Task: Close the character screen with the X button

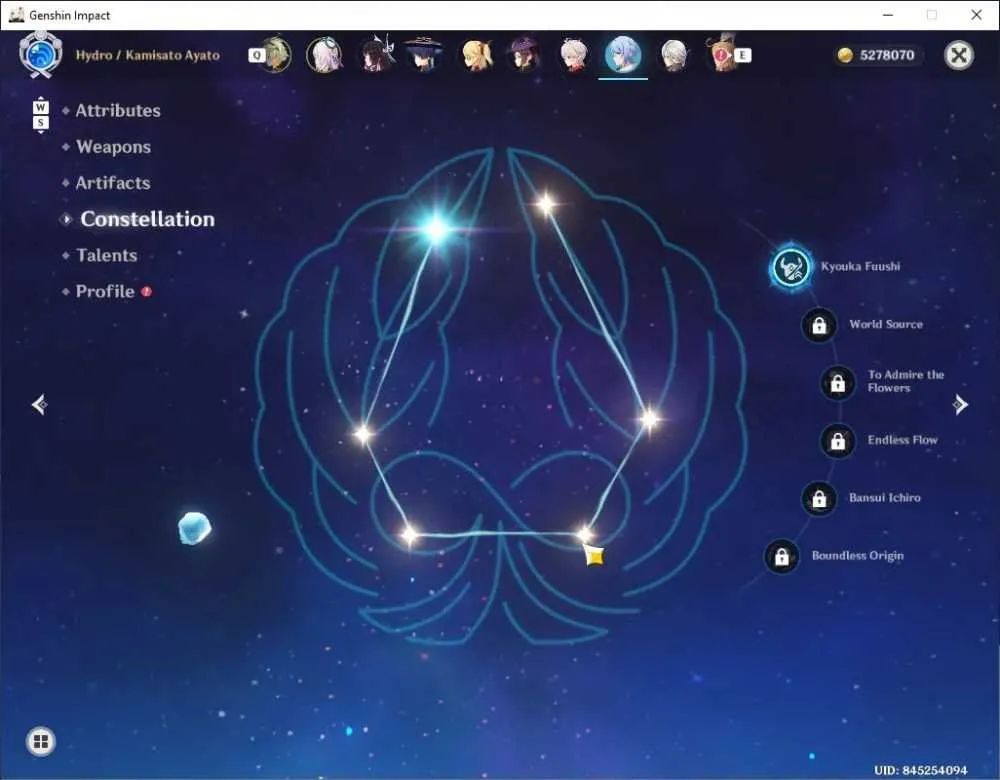Action: coord(959,55)
